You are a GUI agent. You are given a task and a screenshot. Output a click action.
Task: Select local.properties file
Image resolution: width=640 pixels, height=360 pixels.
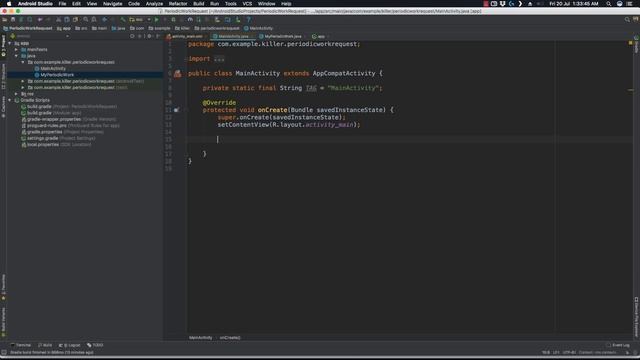[56, 144]
